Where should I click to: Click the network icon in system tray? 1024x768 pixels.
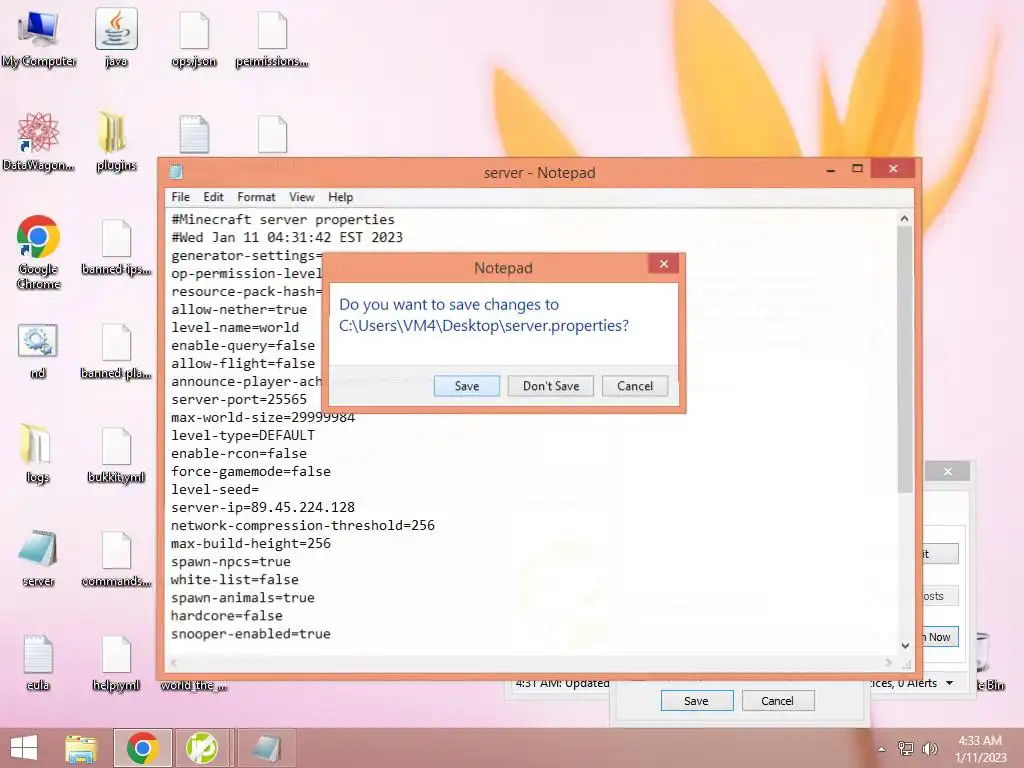[x=906, y=748]
